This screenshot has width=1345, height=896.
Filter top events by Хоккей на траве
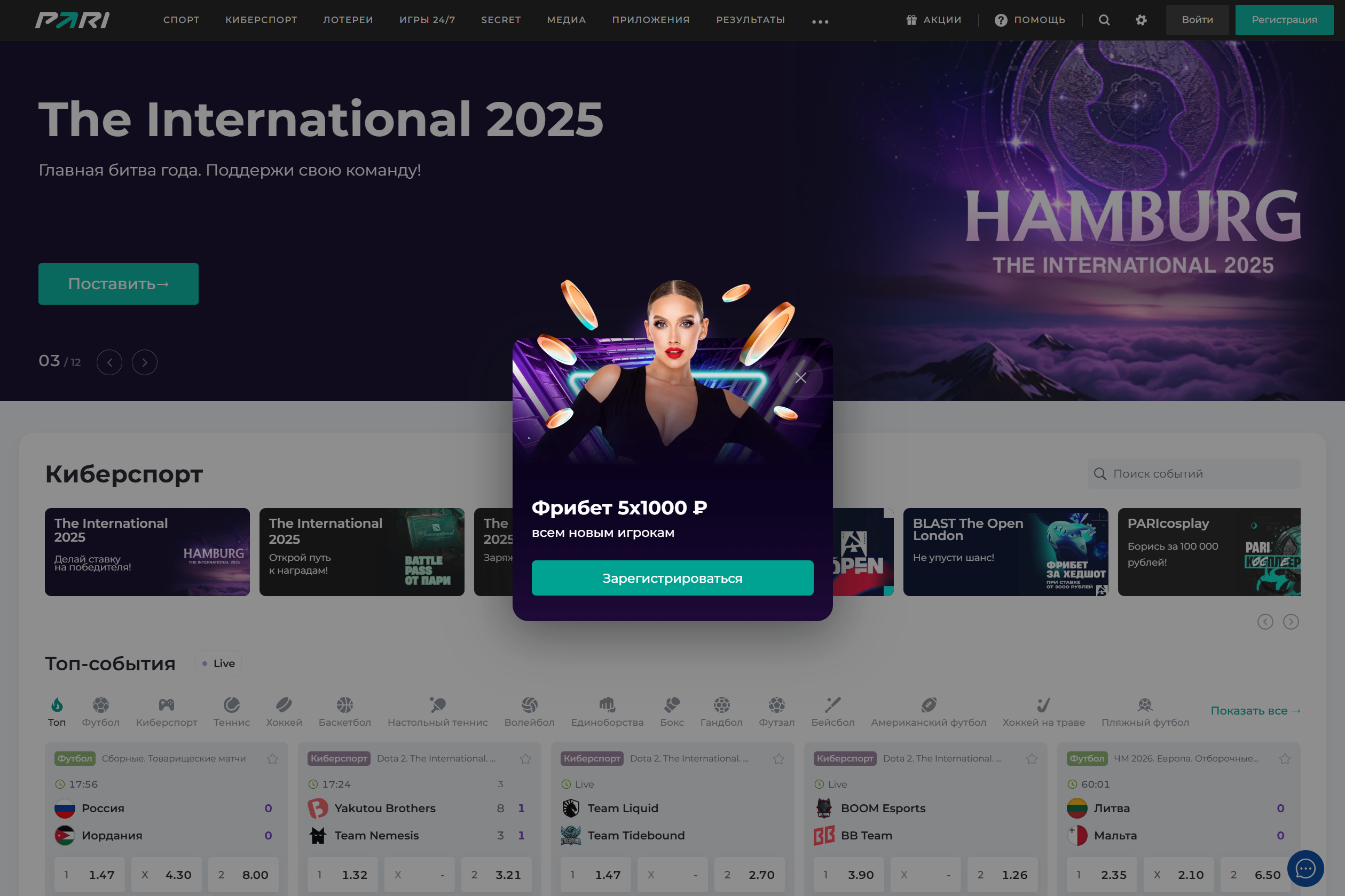coord(1043,711)
